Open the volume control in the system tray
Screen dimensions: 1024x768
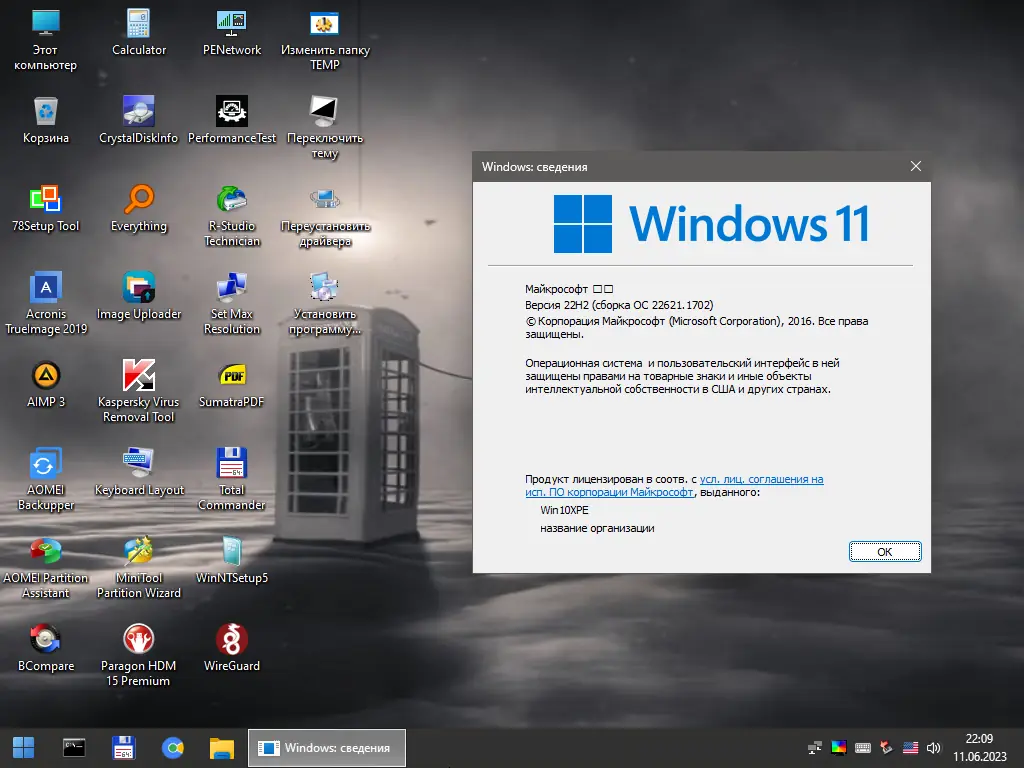pyautogui.click(x=933, y=747)
